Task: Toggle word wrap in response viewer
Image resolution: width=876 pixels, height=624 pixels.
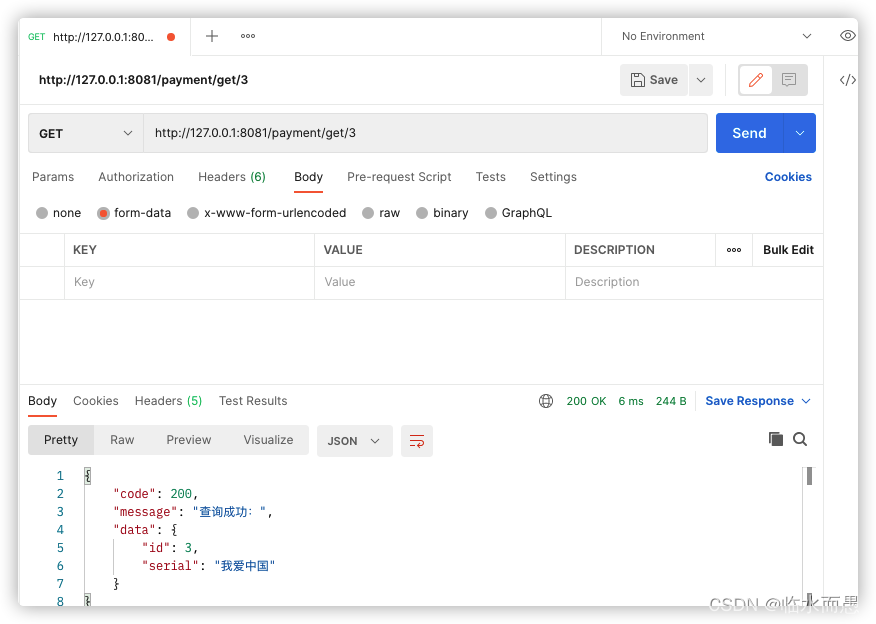Action: pos(417,441)
